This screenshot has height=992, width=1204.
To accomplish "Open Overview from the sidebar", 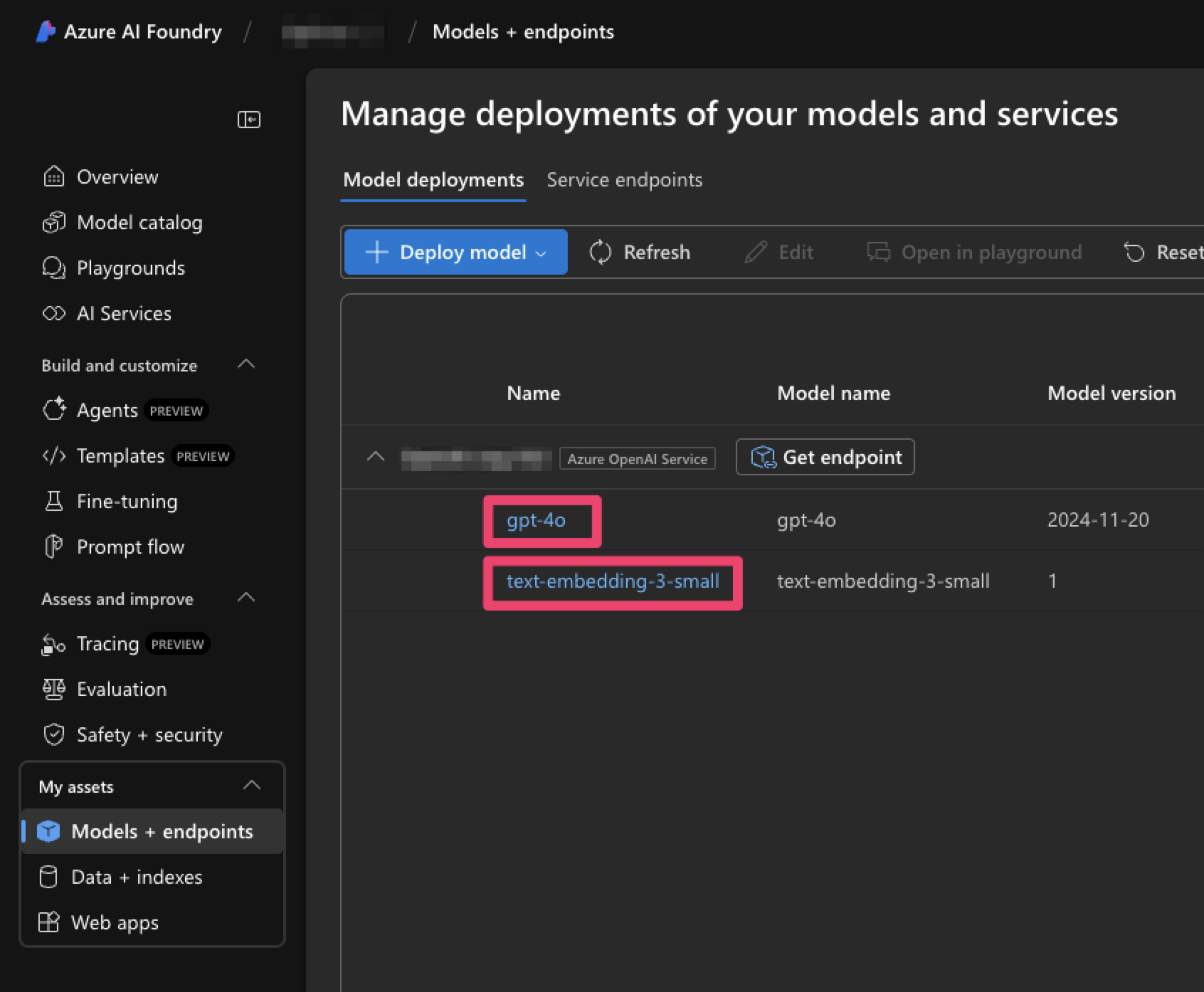I will 117,177.
